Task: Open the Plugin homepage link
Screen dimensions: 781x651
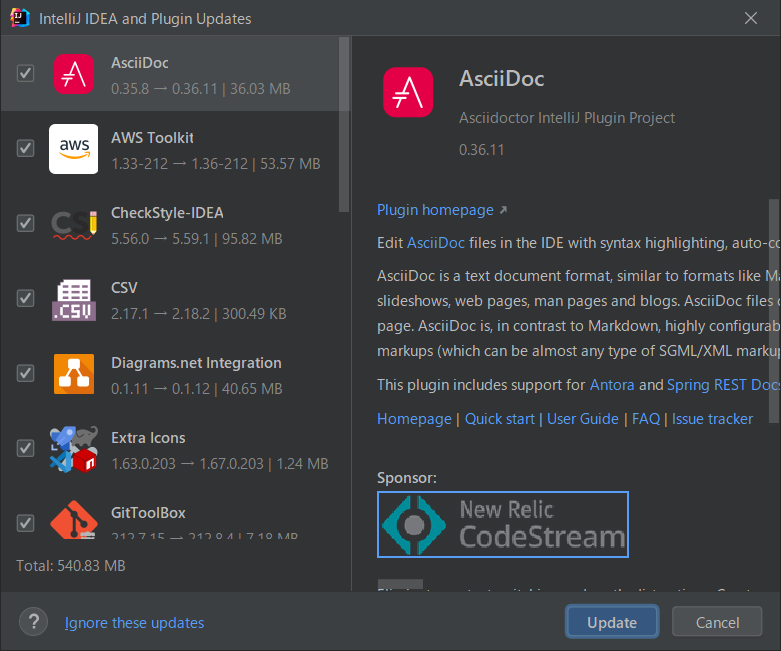Action: [435, 210]
